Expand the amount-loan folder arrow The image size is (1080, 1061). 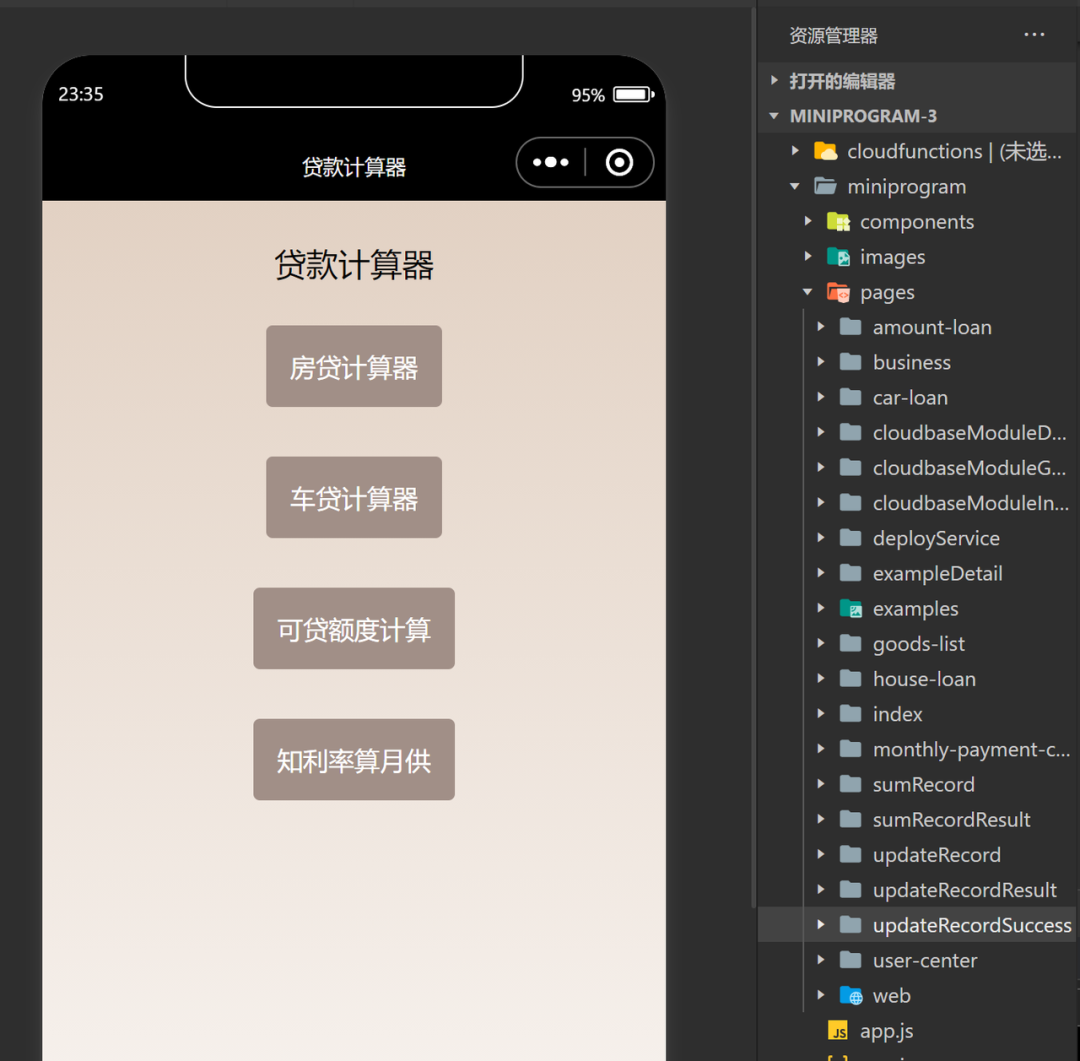click(x=821, y=327)
